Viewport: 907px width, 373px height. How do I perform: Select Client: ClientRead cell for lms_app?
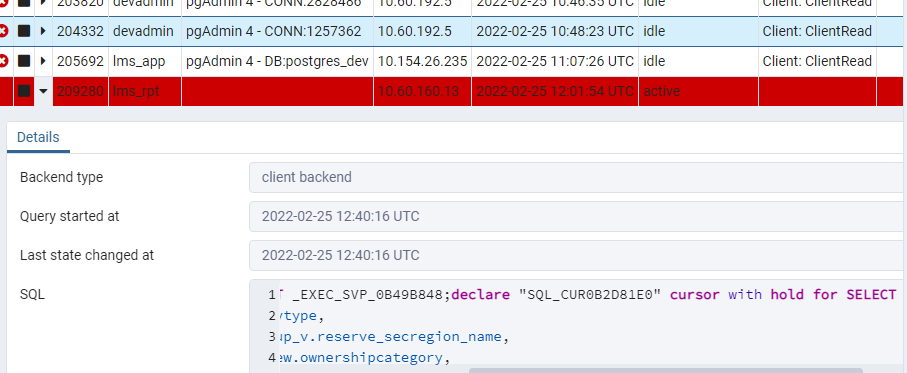click(x=817, y=61)
